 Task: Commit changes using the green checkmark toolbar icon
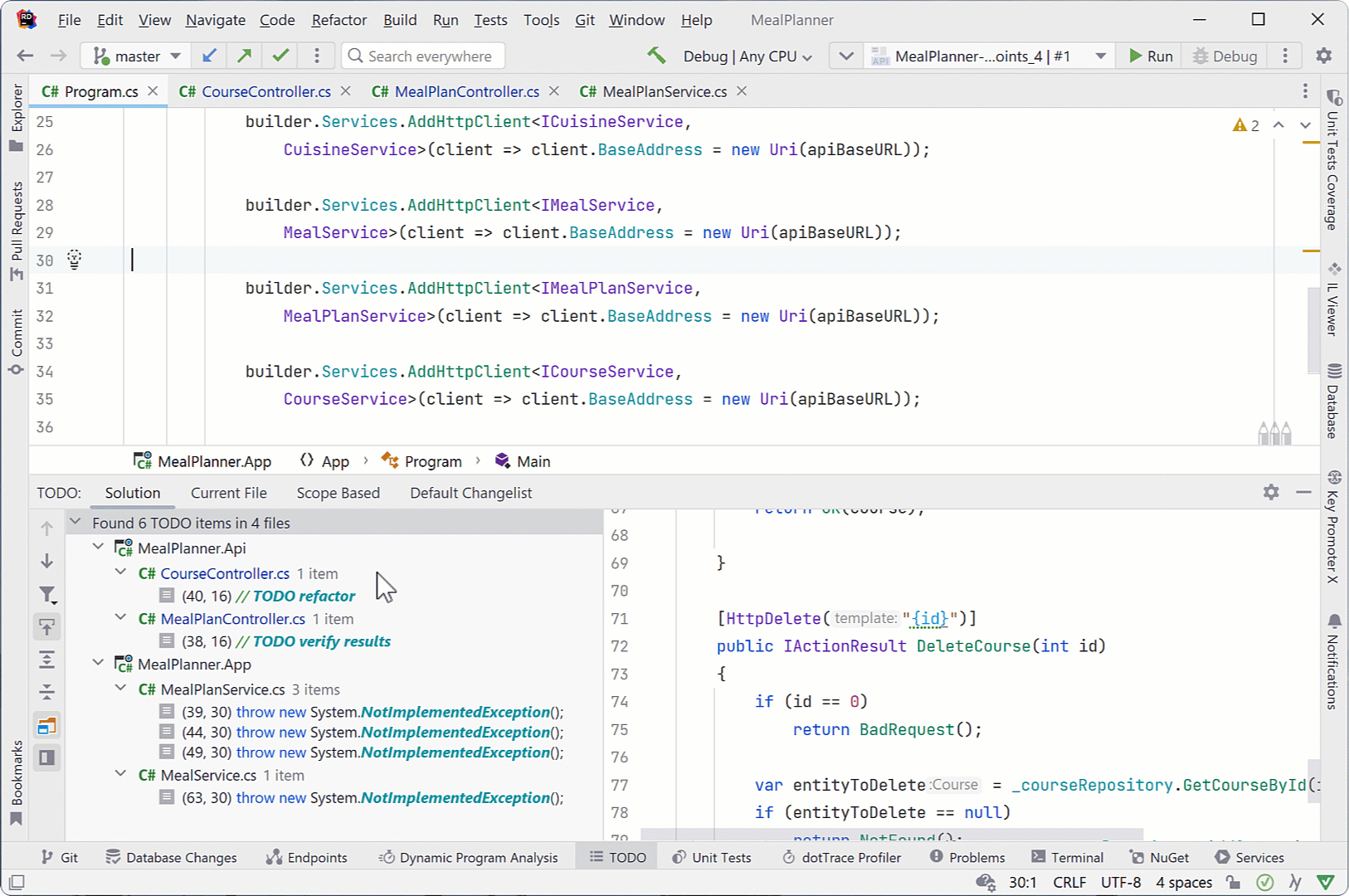280,56
